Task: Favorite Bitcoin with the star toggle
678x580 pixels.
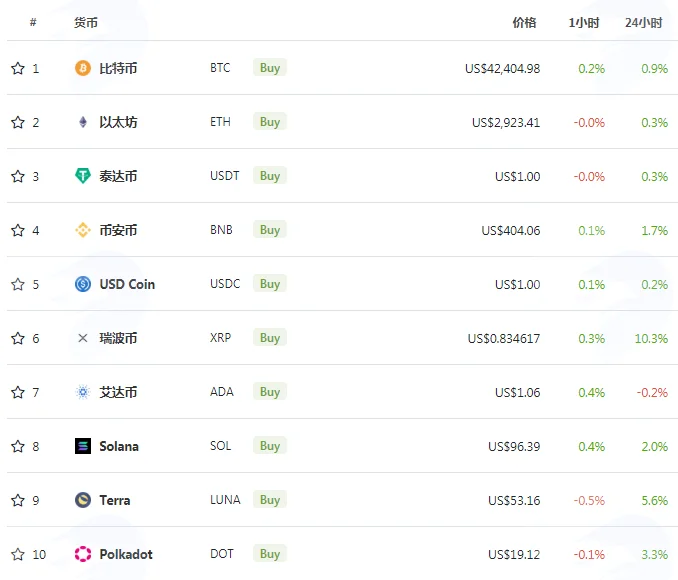Action: 18,68
